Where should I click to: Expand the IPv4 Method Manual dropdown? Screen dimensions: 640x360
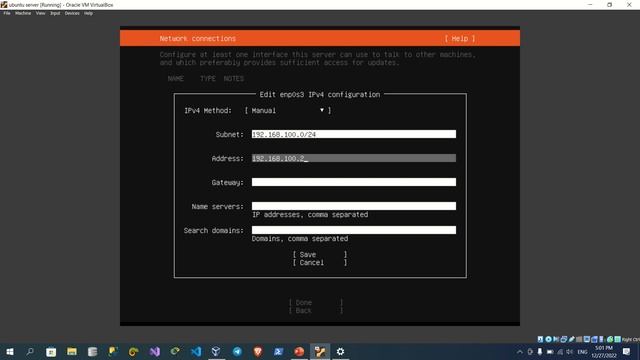[x=288, y=111]
